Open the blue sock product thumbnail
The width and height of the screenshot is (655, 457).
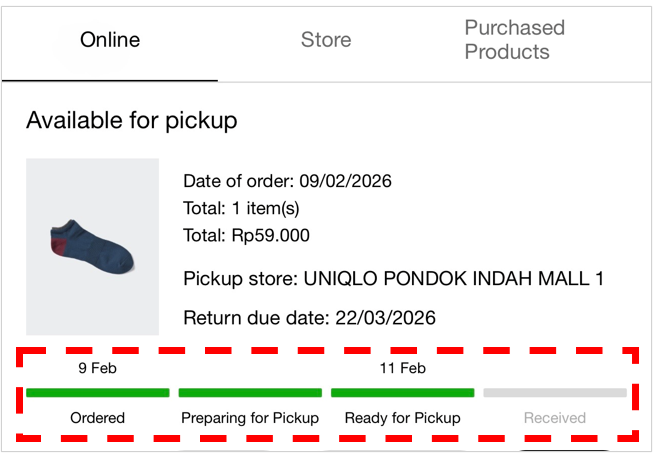click(92, 246)
